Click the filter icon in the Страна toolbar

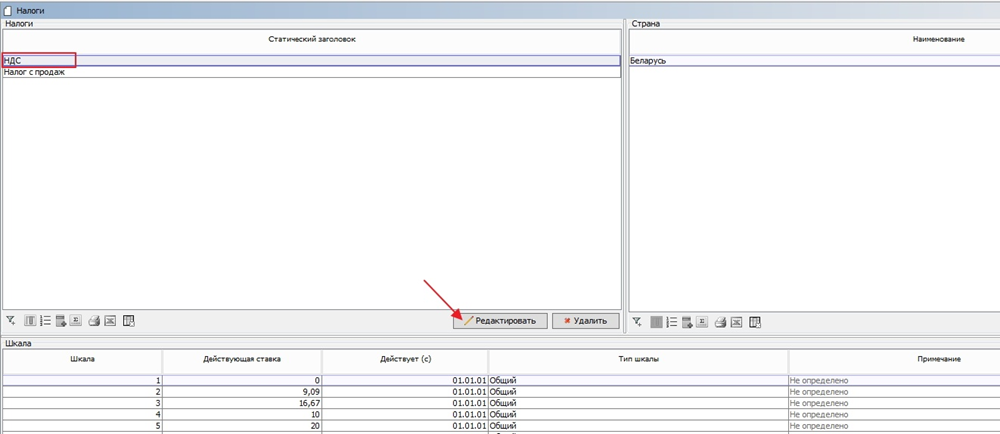(637, 321)
